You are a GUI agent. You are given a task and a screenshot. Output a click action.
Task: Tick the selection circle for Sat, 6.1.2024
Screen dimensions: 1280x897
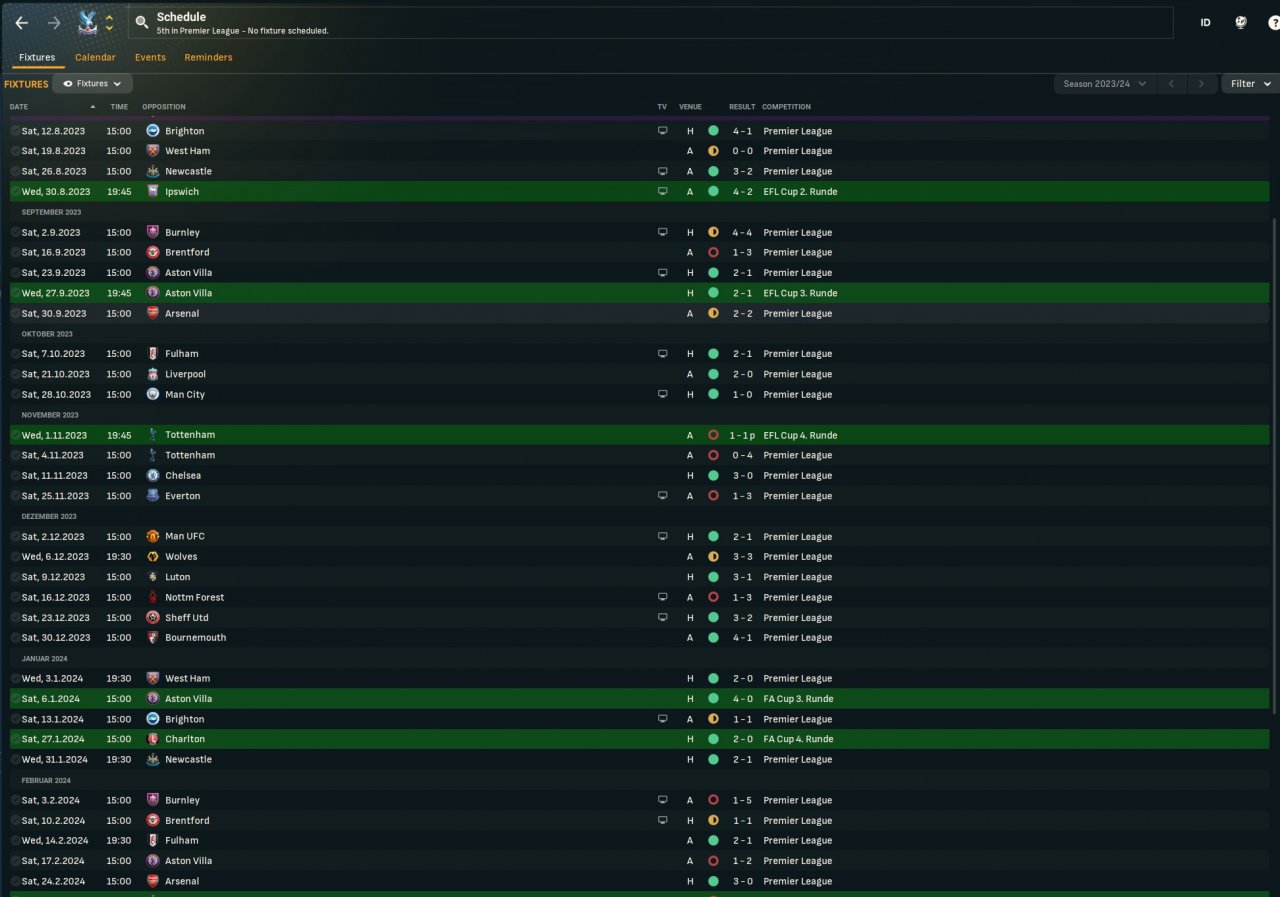pos(15,699)
